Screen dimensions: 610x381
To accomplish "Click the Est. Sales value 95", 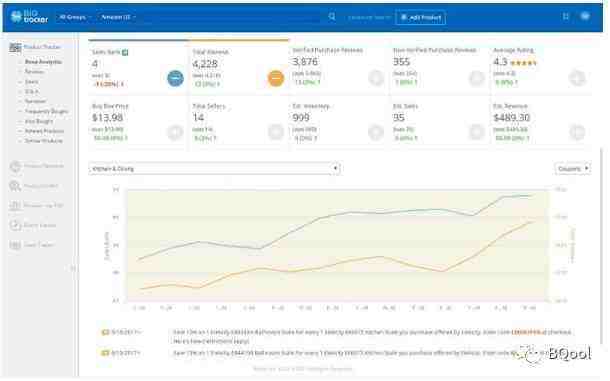I will click(399, 118).
